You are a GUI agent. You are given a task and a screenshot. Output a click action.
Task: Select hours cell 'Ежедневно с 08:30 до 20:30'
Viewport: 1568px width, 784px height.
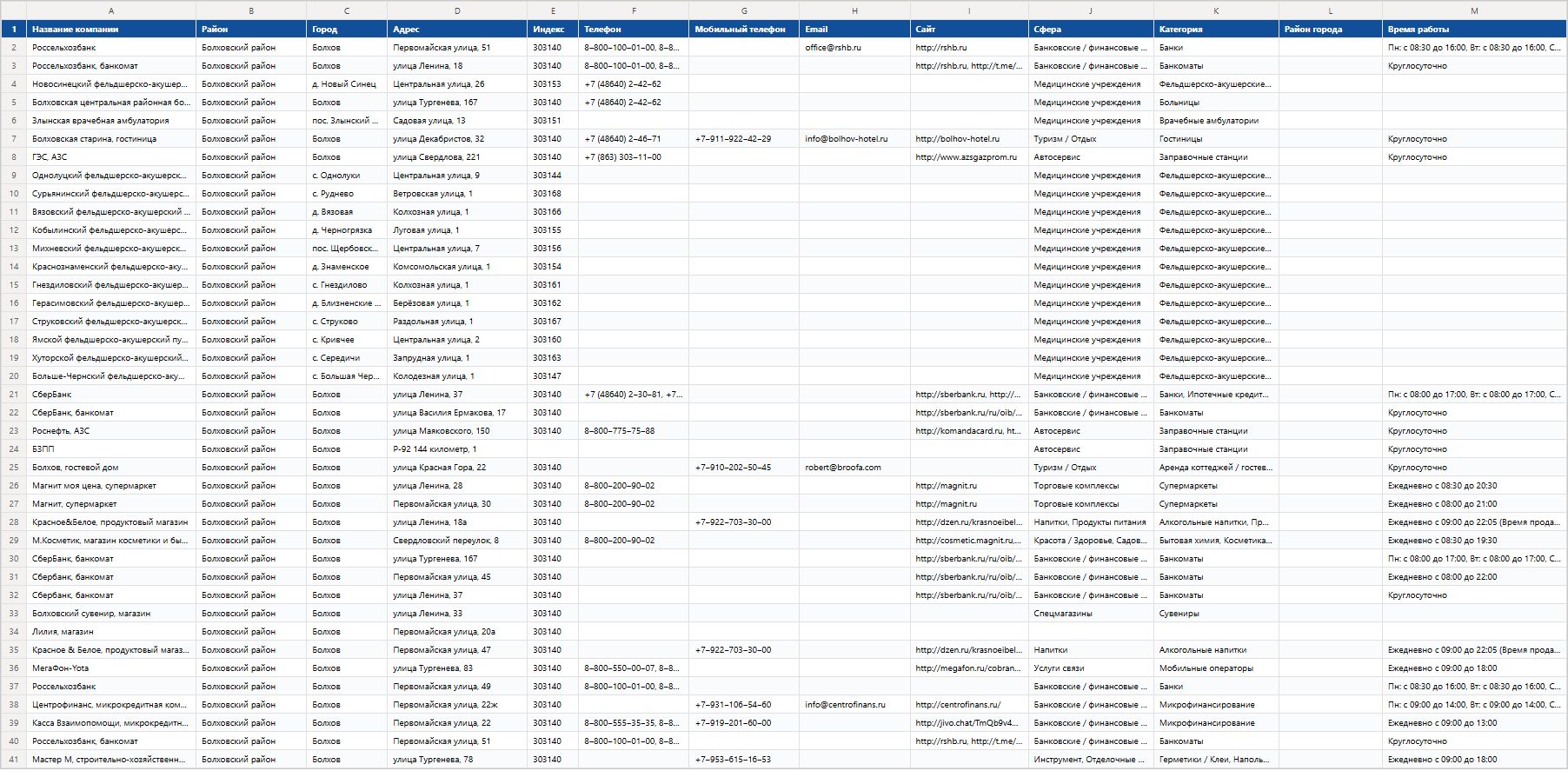click(x=1474, y=486)
